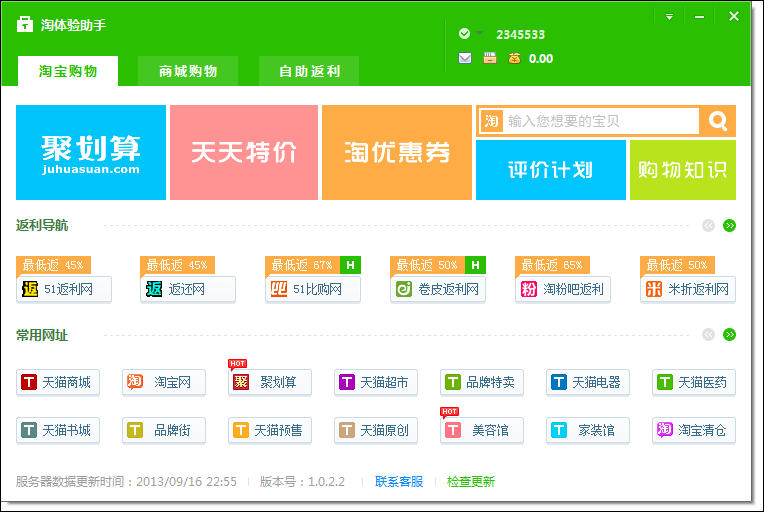Click the 返利导航 section heading
The width and height of the screenshot is (764, 512).
(x=42, y=226)
